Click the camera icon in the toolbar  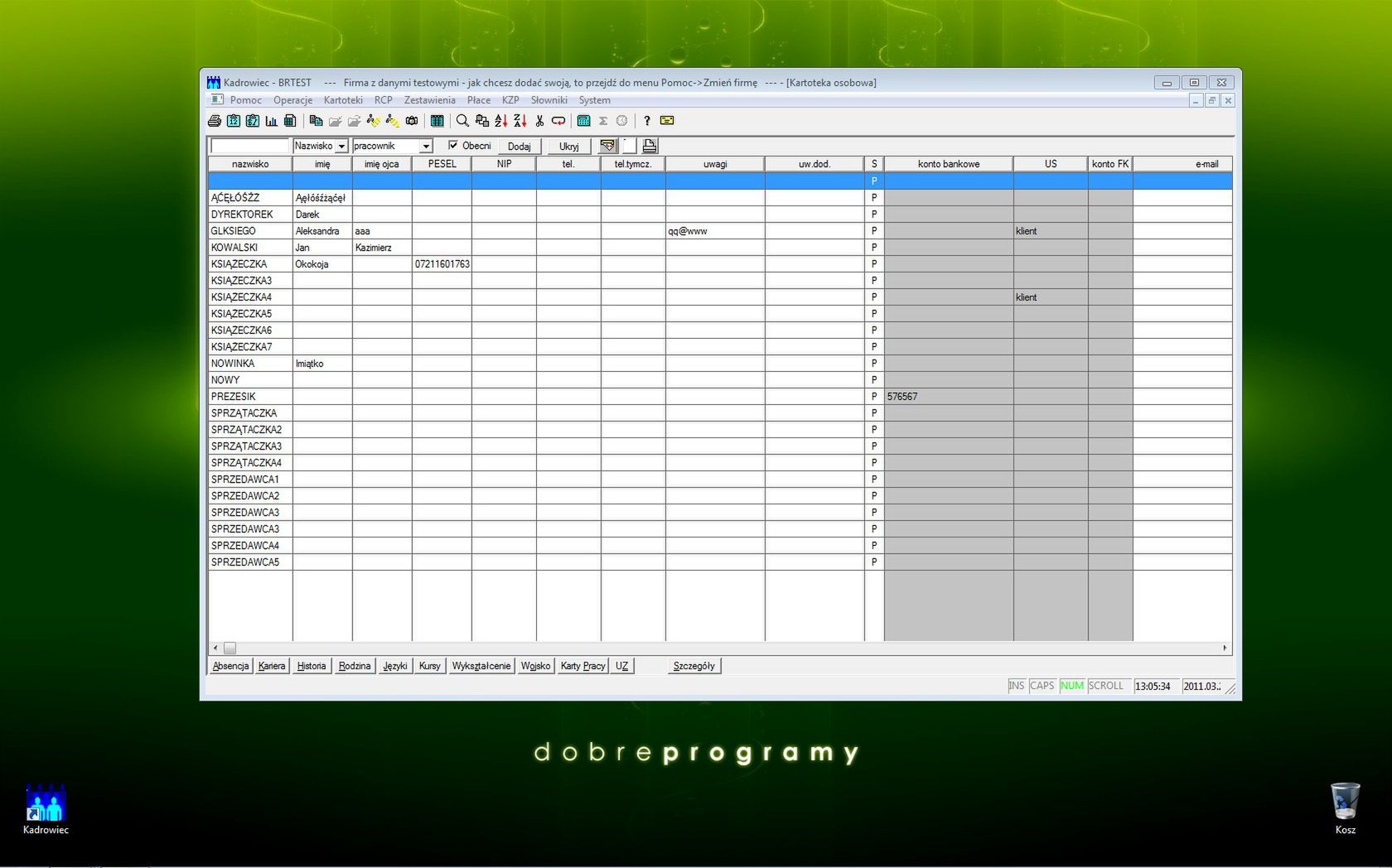412,121
